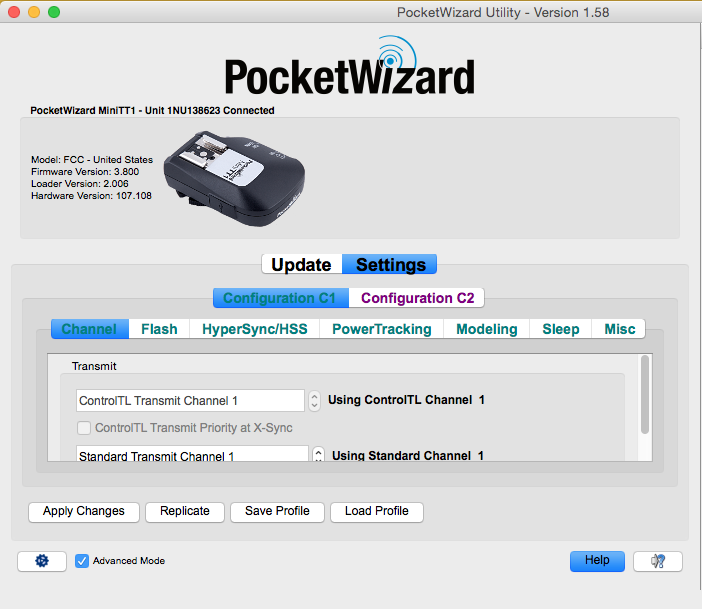Open the Sleep tab

561,329
